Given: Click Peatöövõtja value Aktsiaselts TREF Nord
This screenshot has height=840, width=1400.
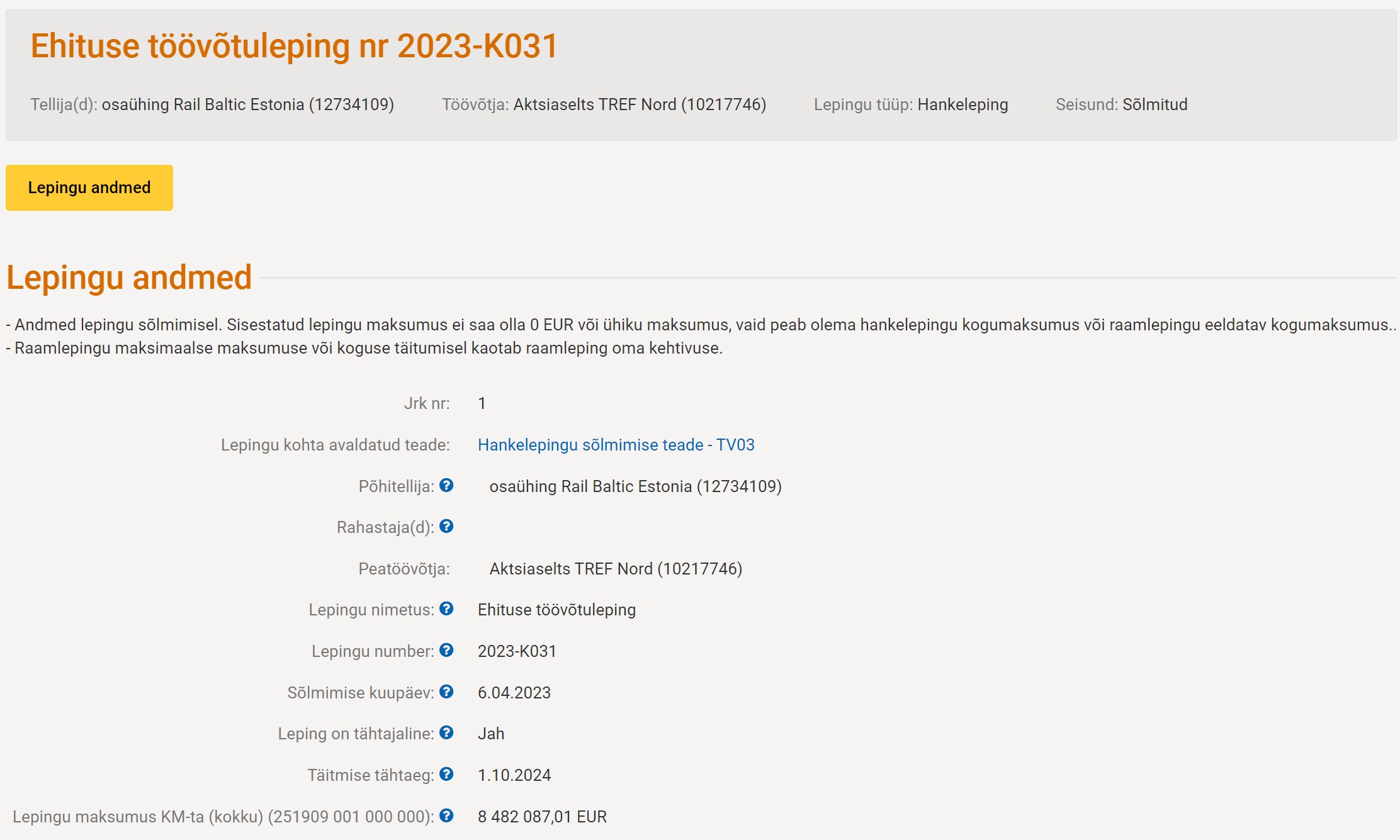Looking at the screenshot, I should (x=616, y=569).
